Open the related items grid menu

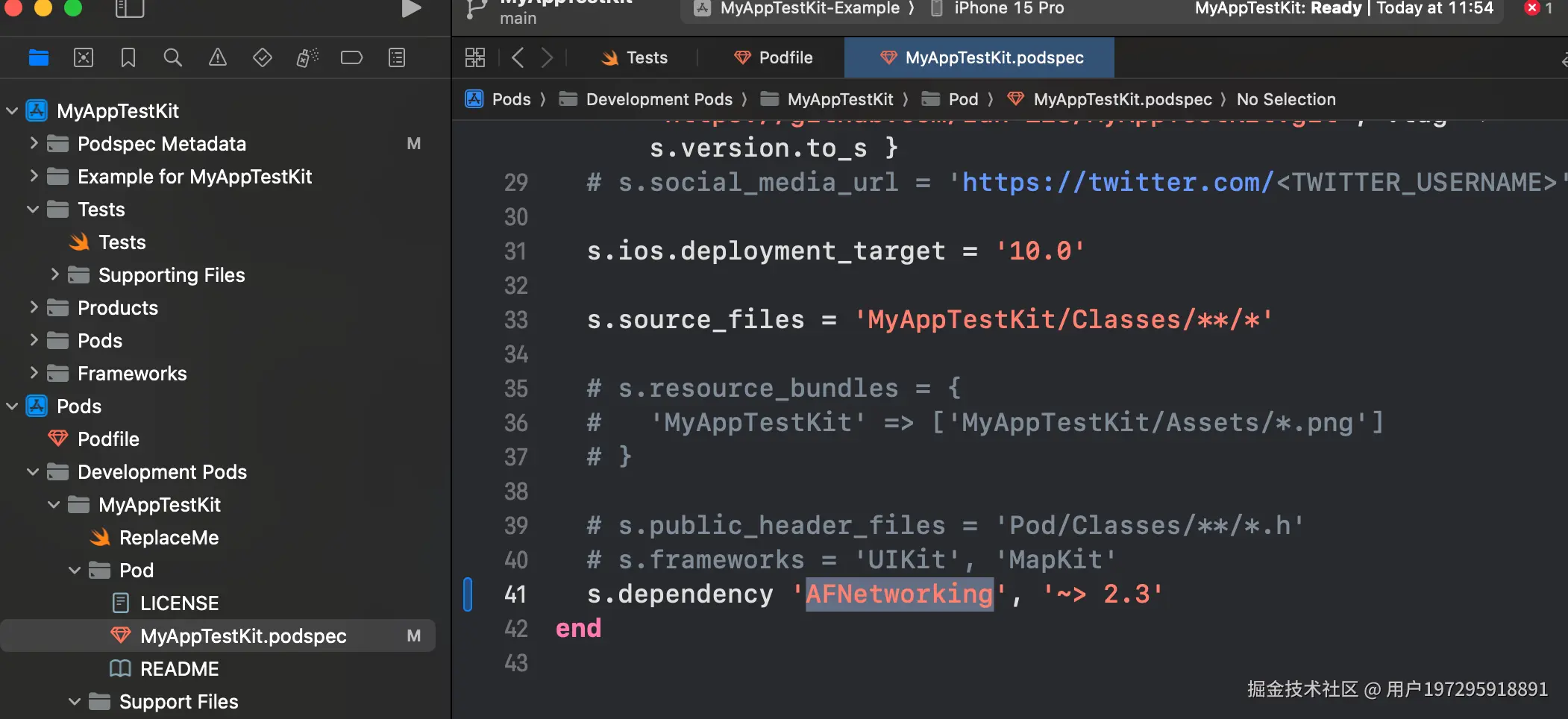[475, 57]
